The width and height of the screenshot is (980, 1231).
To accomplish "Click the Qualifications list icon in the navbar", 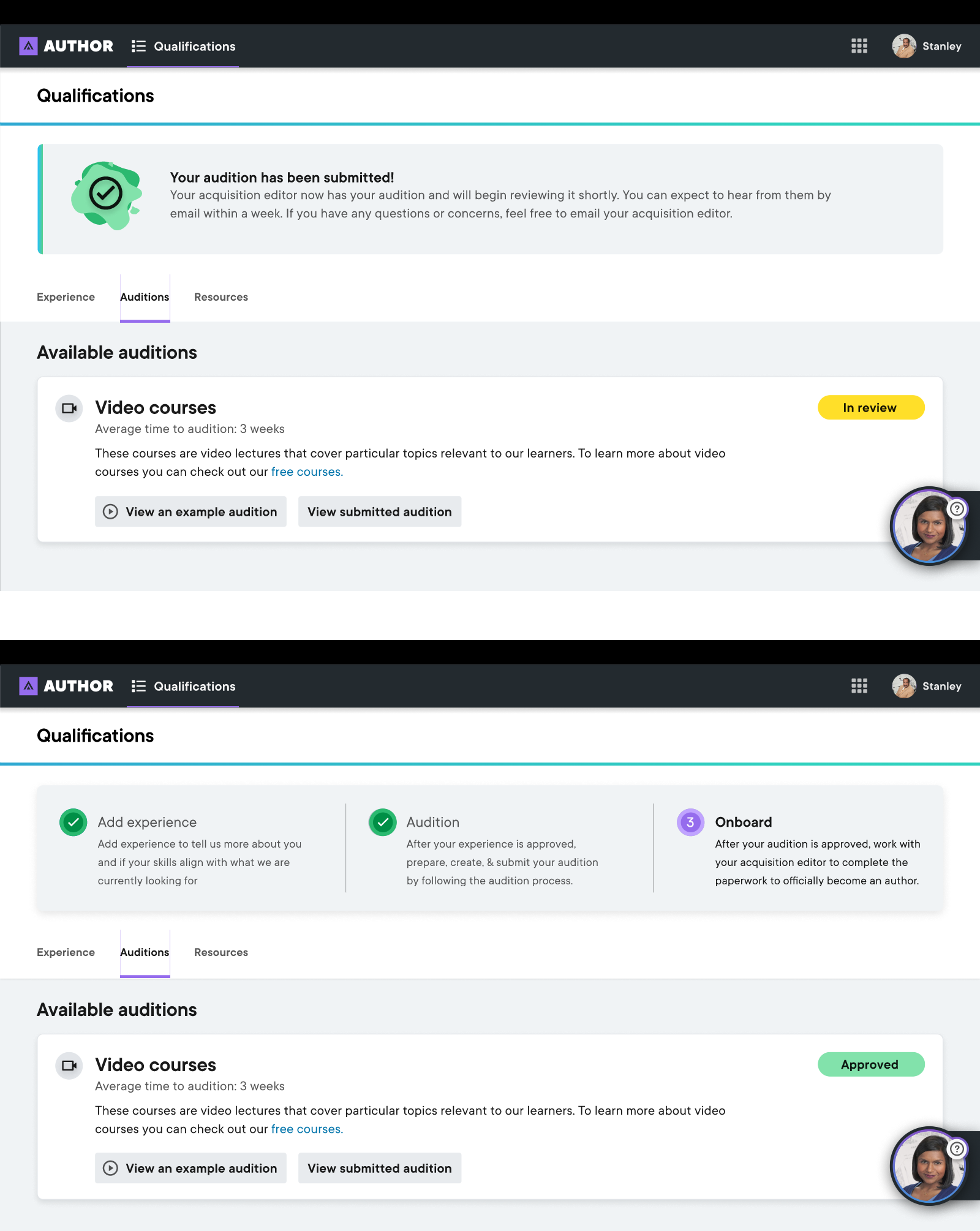I will point(138,46).
